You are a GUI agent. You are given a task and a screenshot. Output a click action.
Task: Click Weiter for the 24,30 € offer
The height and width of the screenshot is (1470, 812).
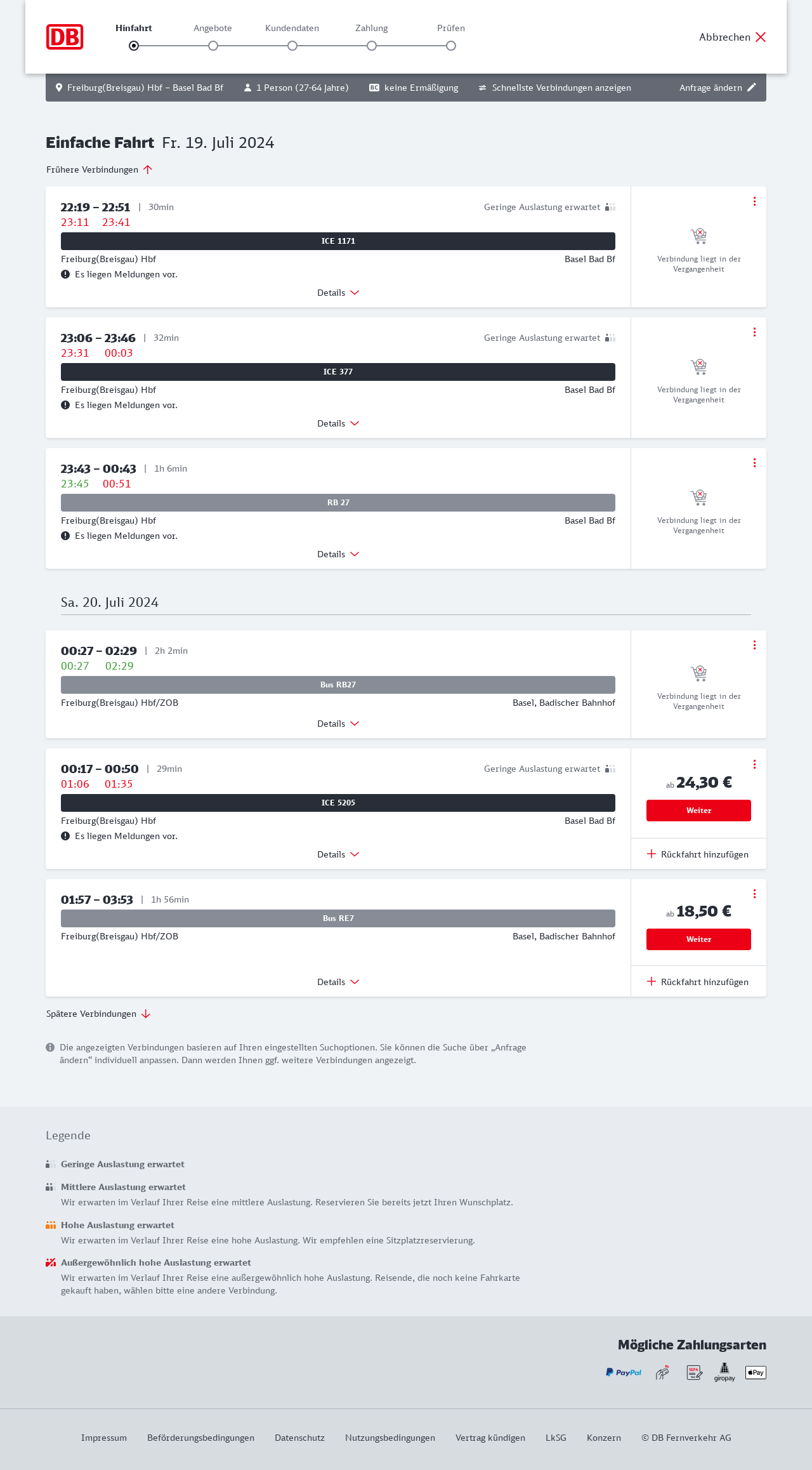click(698, 811)
